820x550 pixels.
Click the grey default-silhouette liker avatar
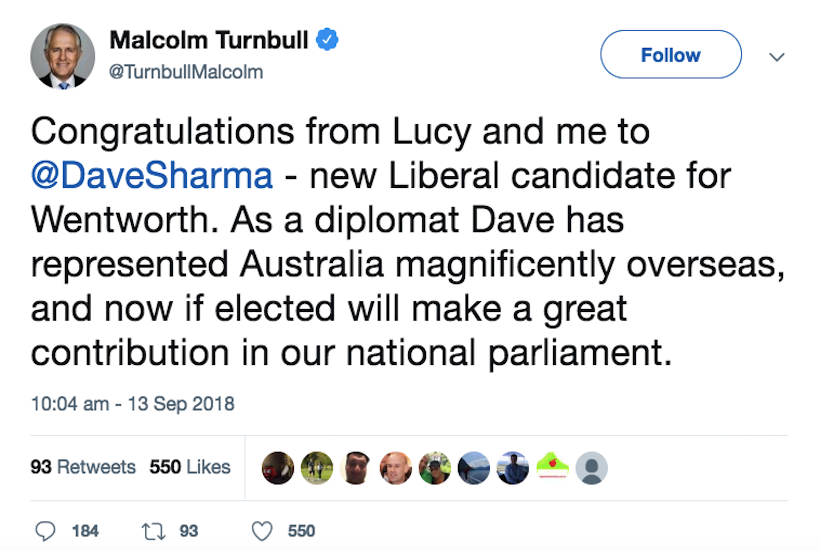pyautogui.click(x=593, y=468)
